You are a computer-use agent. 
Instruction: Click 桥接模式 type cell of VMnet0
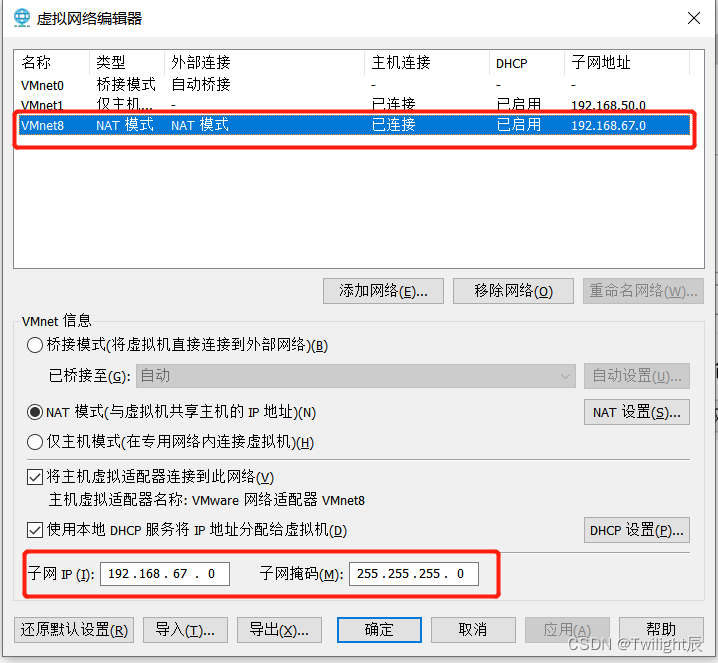click(x=126, y=85)
